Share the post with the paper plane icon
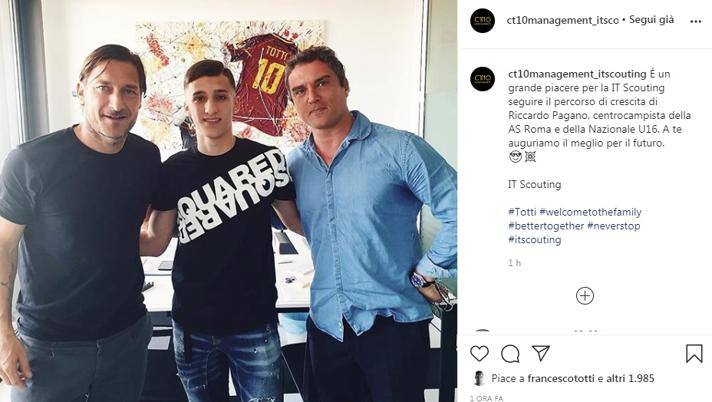 coord(541,353)
